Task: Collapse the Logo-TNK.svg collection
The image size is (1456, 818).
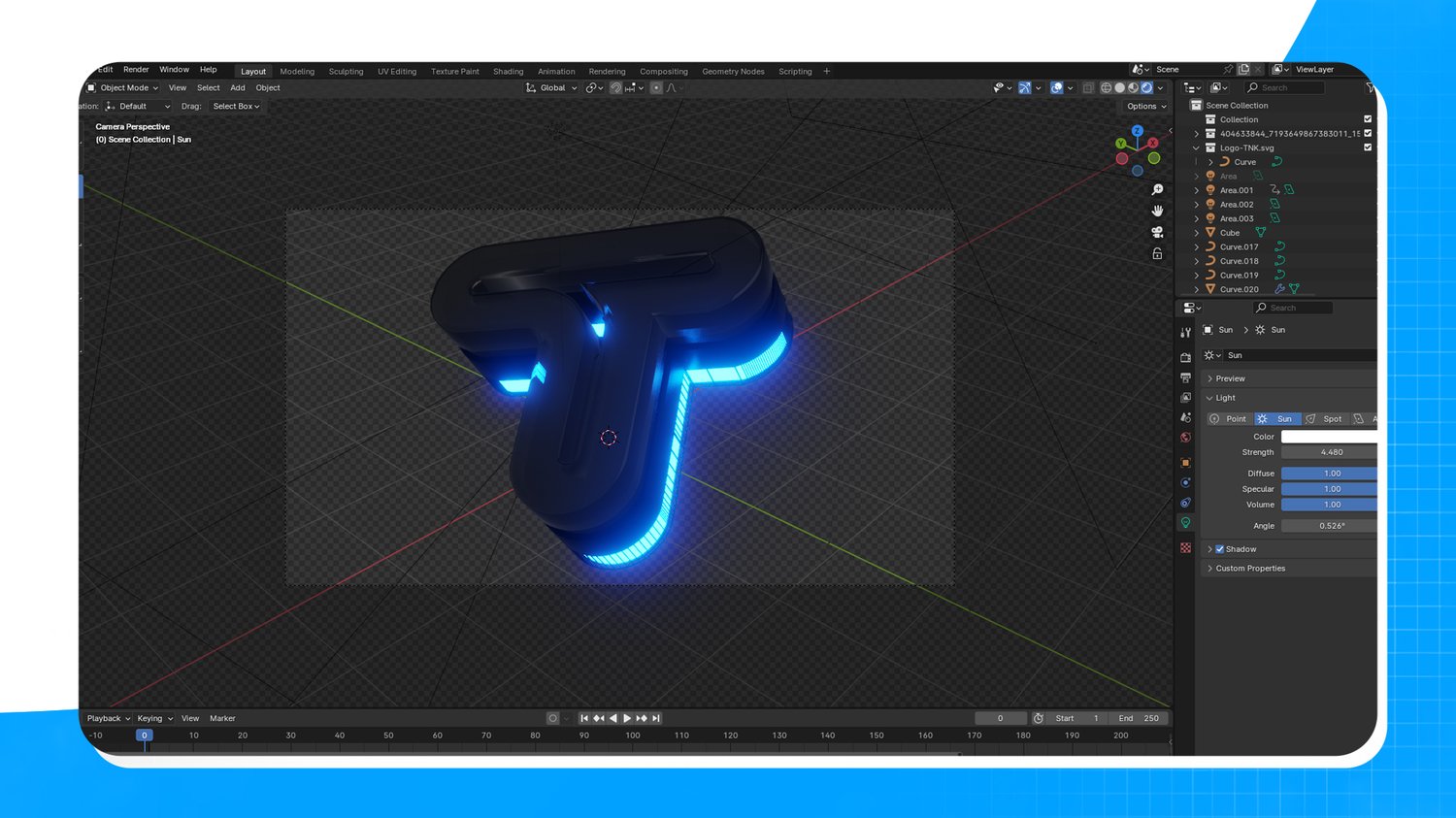Action: coord(1196,147)
